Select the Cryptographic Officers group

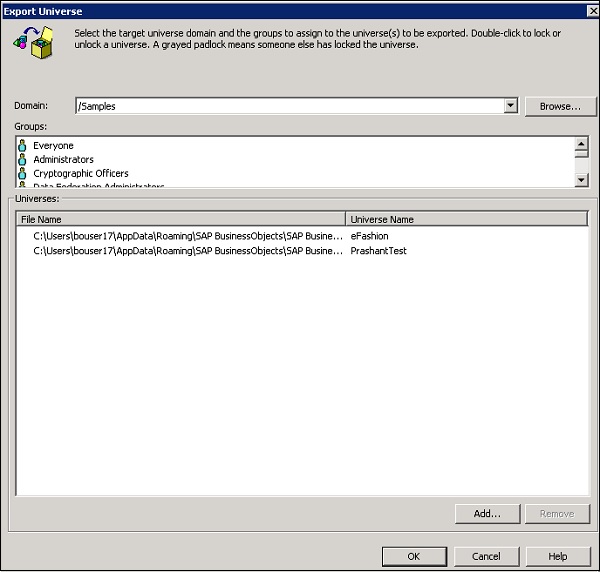click(80, 174)
